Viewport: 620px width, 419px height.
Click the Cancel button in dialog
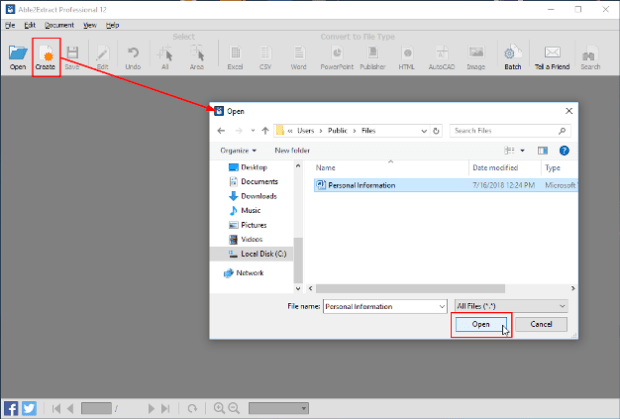click(x=541, y=325)
